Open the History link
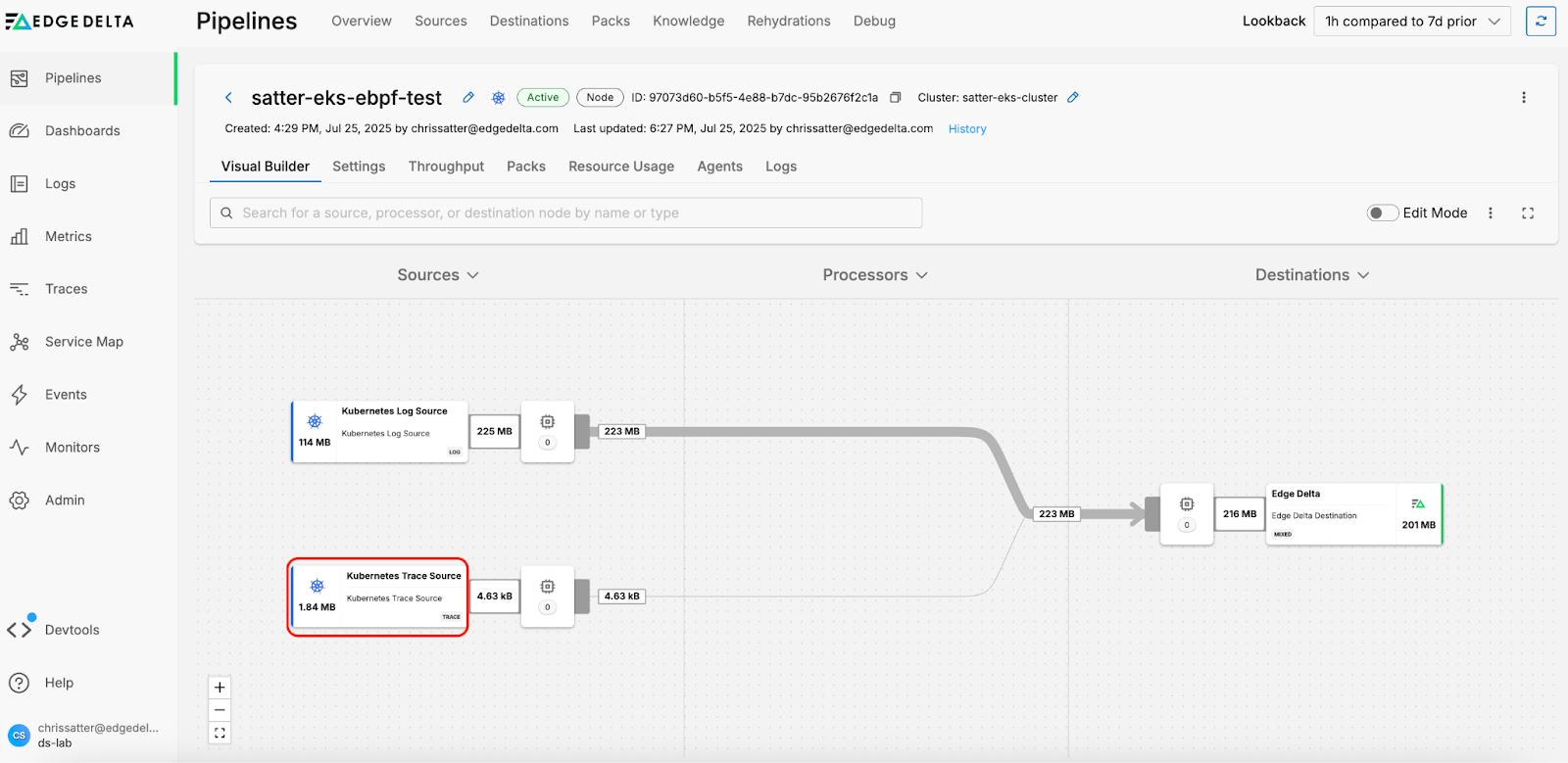The width and height of the screenshot is (1568, 763). pyautogui.click(x=966, y=129)
